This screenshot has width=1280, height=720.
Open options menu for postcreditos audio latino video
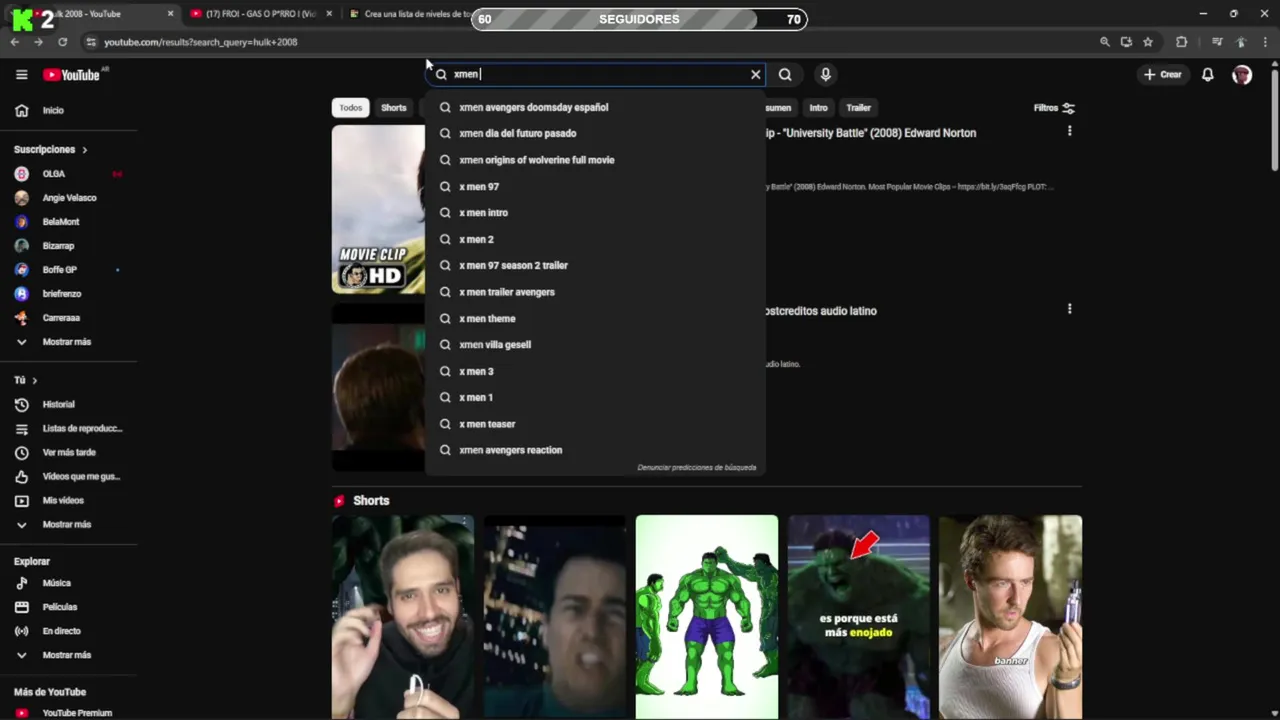(x=1069, y=309)
